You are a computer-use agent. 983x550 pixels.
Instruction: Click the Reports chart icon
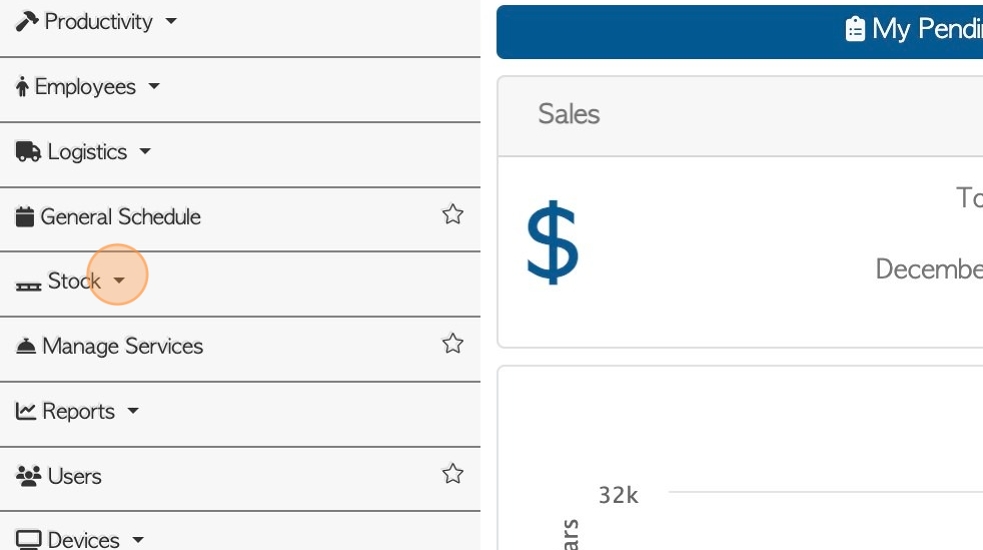click(x=26, y=411)
